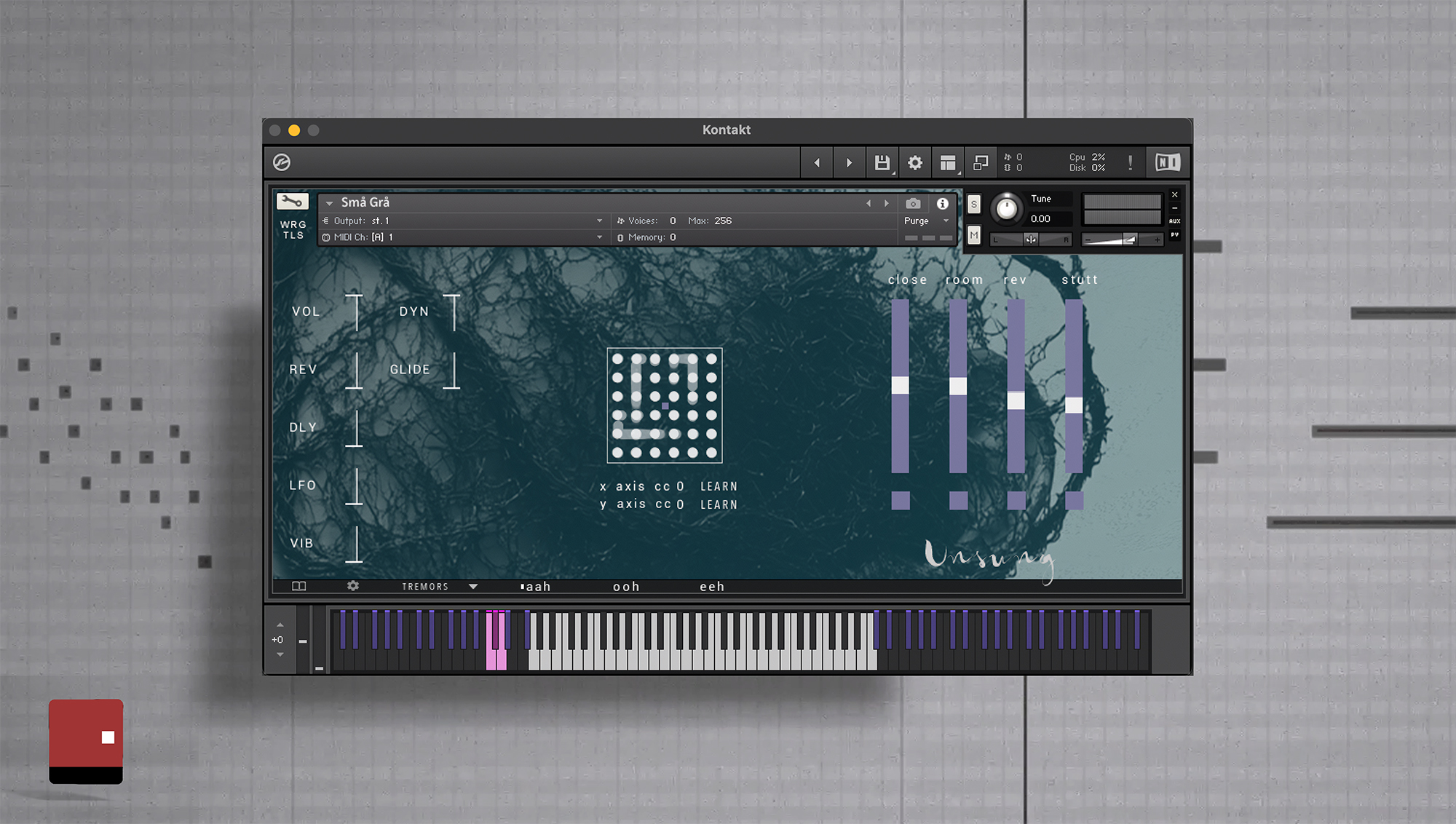
Task: Toggle the rev on/off square
Action: [1016, 500]
